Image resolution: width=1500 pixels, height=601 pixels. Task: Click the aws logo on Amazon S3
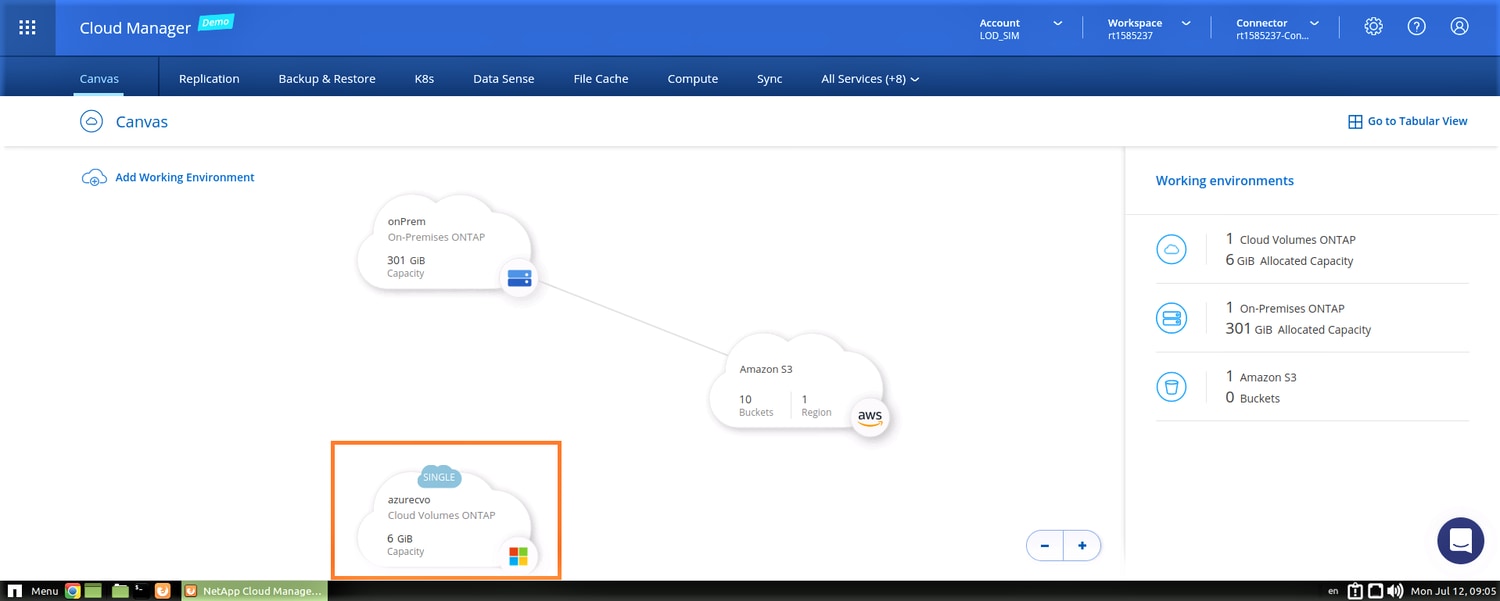pyautogui.click(x=870, y=418)
